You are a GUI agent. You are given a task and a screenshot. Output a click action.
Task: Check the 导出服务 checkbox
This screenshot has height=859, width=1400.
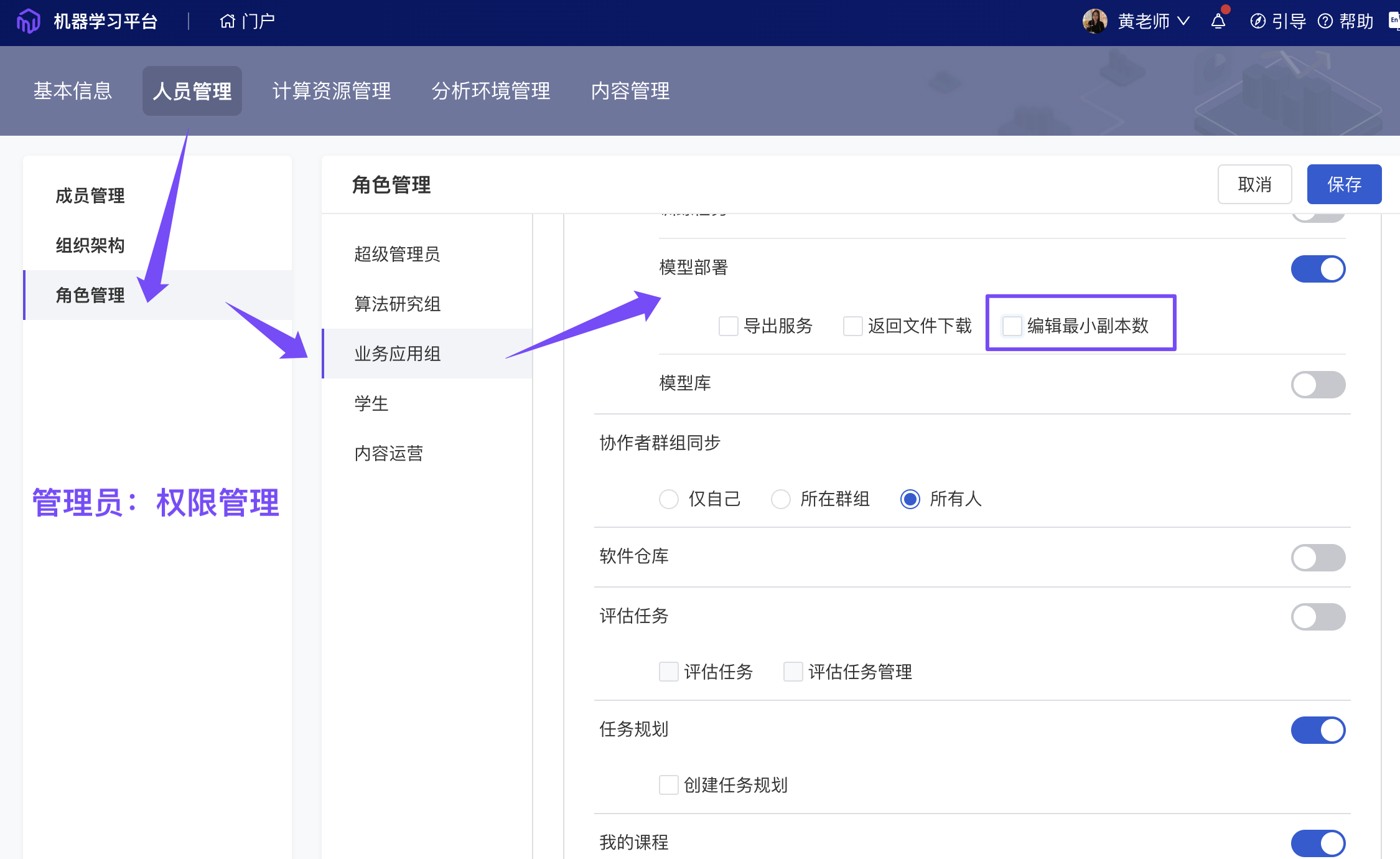click(x=728, y=326)
